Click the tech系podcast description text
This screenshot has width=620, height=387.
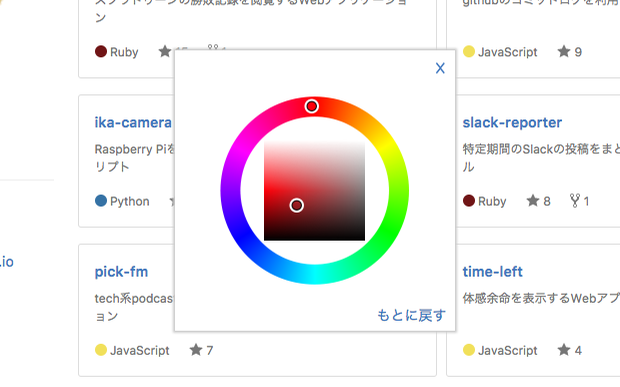[134, 307]
